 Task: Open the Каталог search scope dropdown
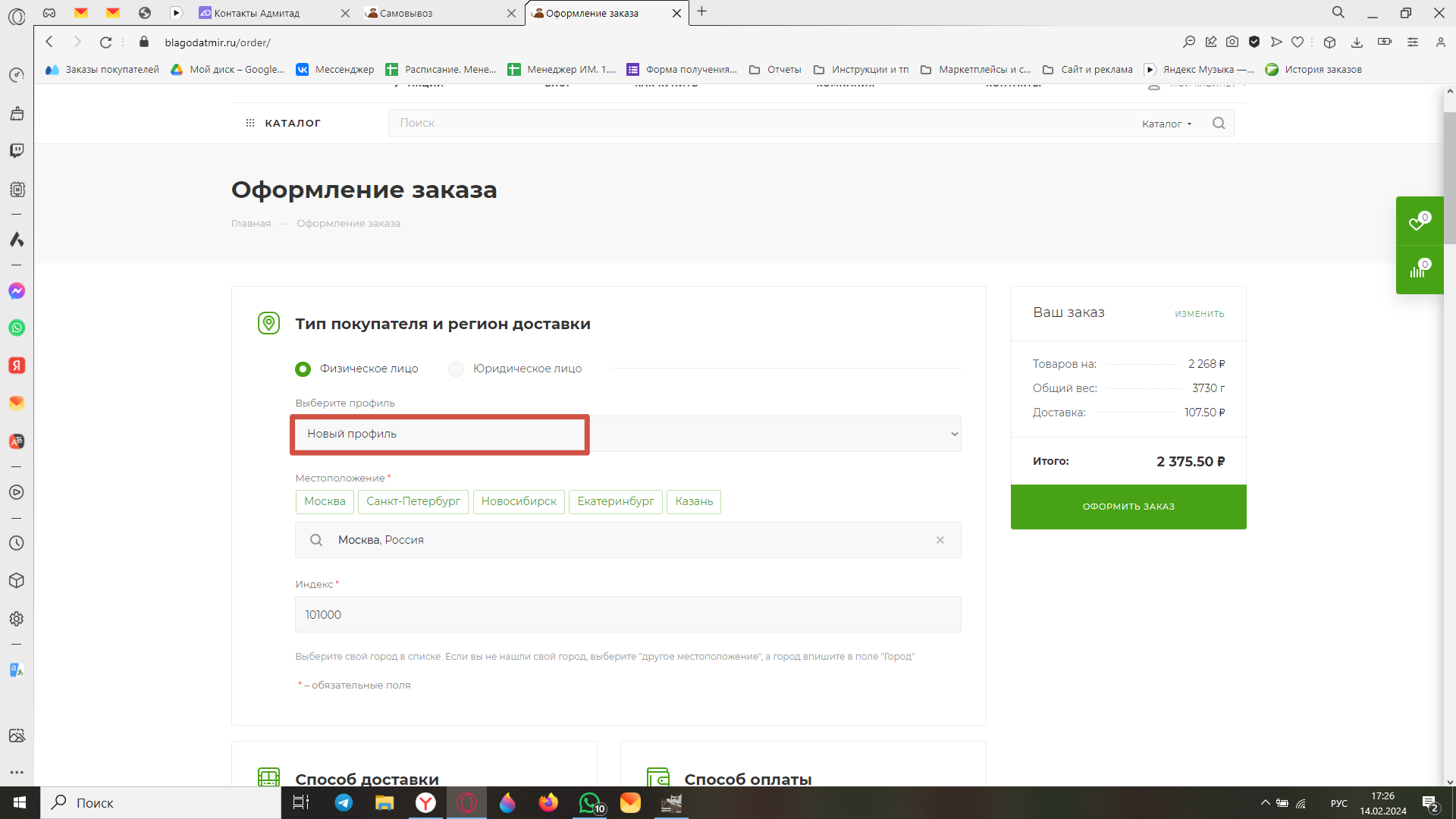click(x=1166, y=124)
